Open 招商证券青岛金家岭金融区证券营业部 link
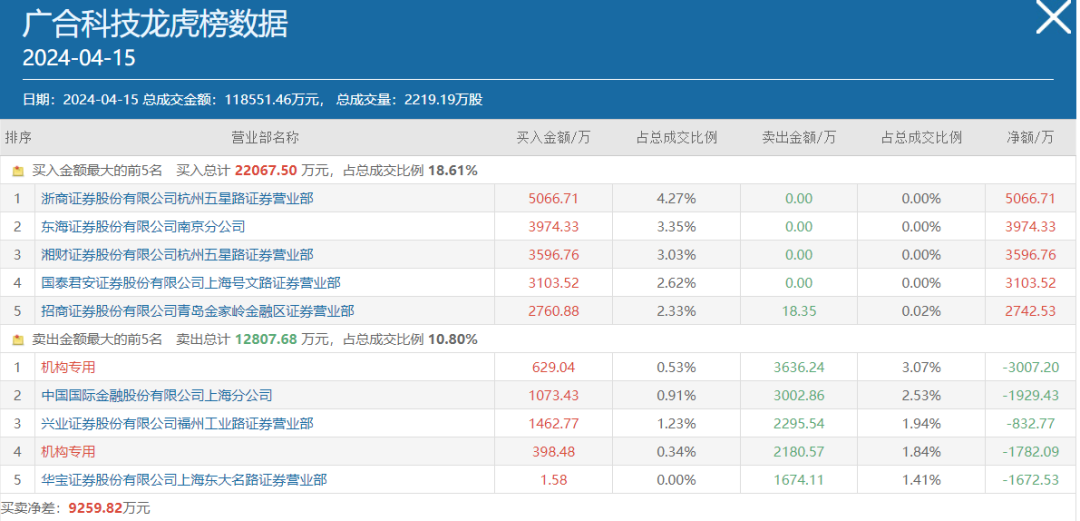 [x=198, y=311]
